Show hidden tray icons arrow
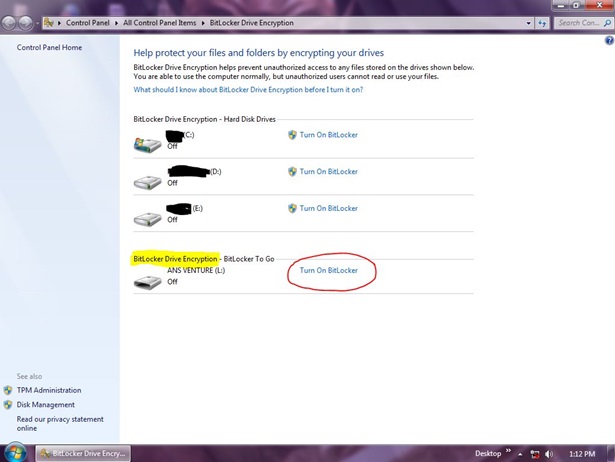 pos(520,454)
